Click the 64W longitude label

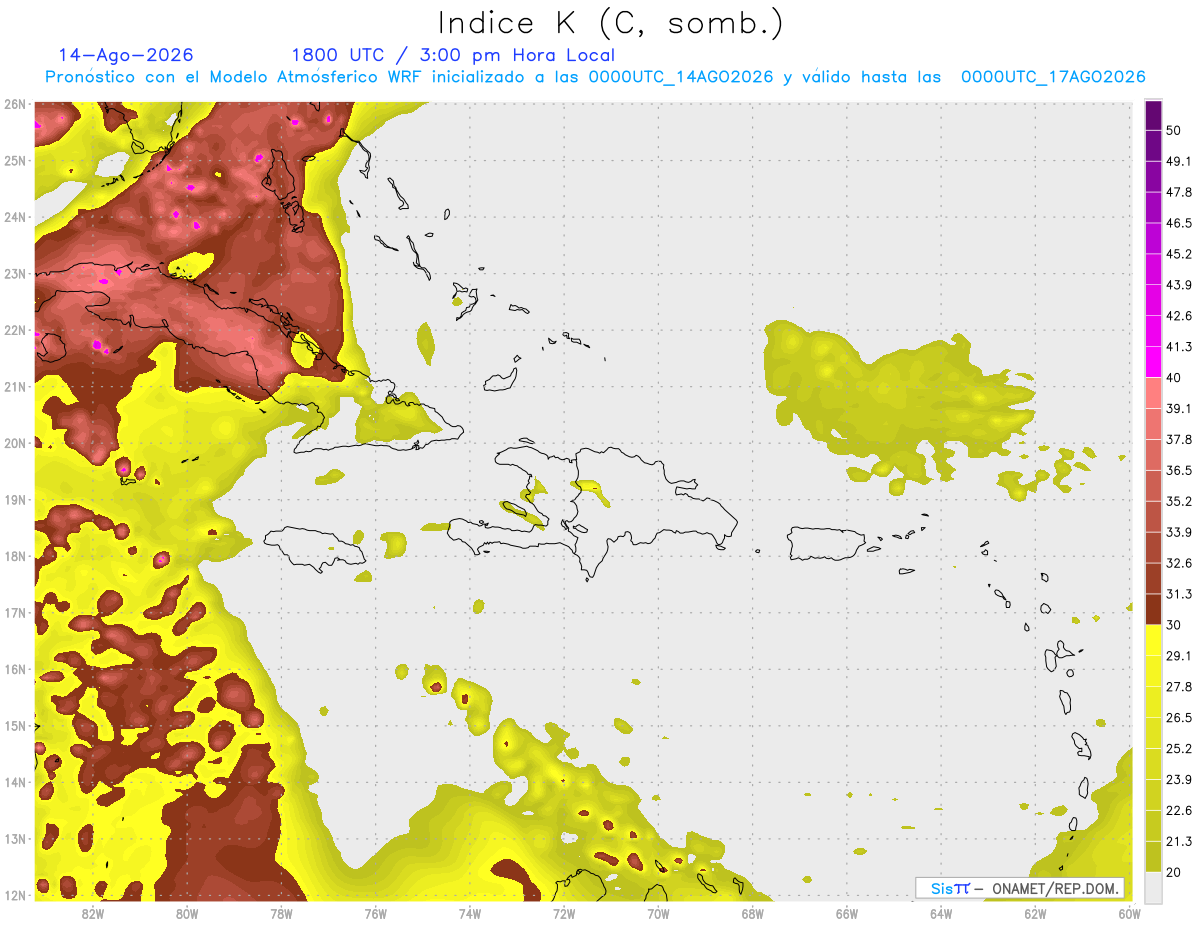click(x=940, y=913)
